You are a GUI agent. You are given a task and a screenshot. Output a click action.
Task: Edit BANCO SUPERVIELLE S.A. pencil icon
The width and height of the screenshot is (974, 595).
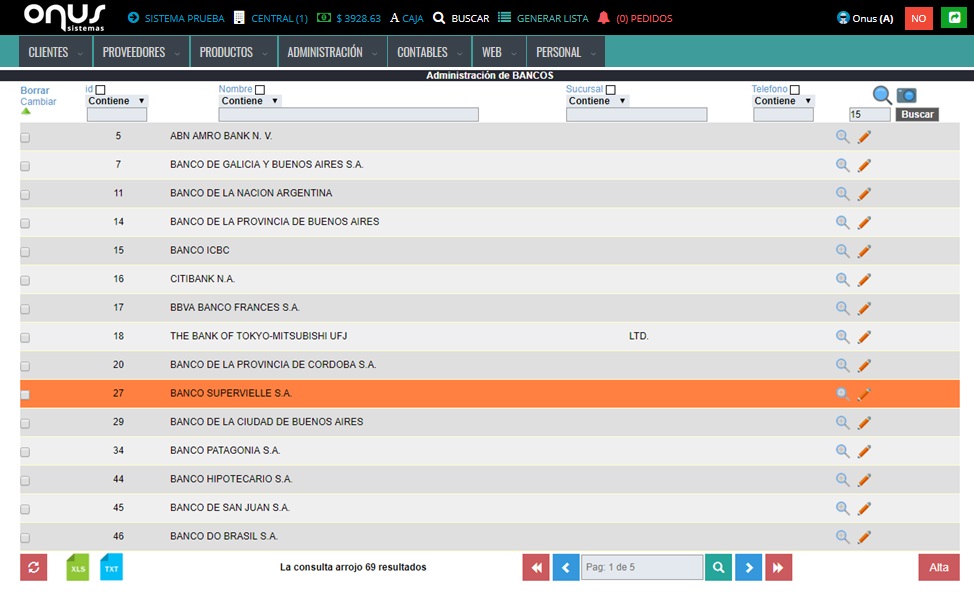click(x=864, y=394)
